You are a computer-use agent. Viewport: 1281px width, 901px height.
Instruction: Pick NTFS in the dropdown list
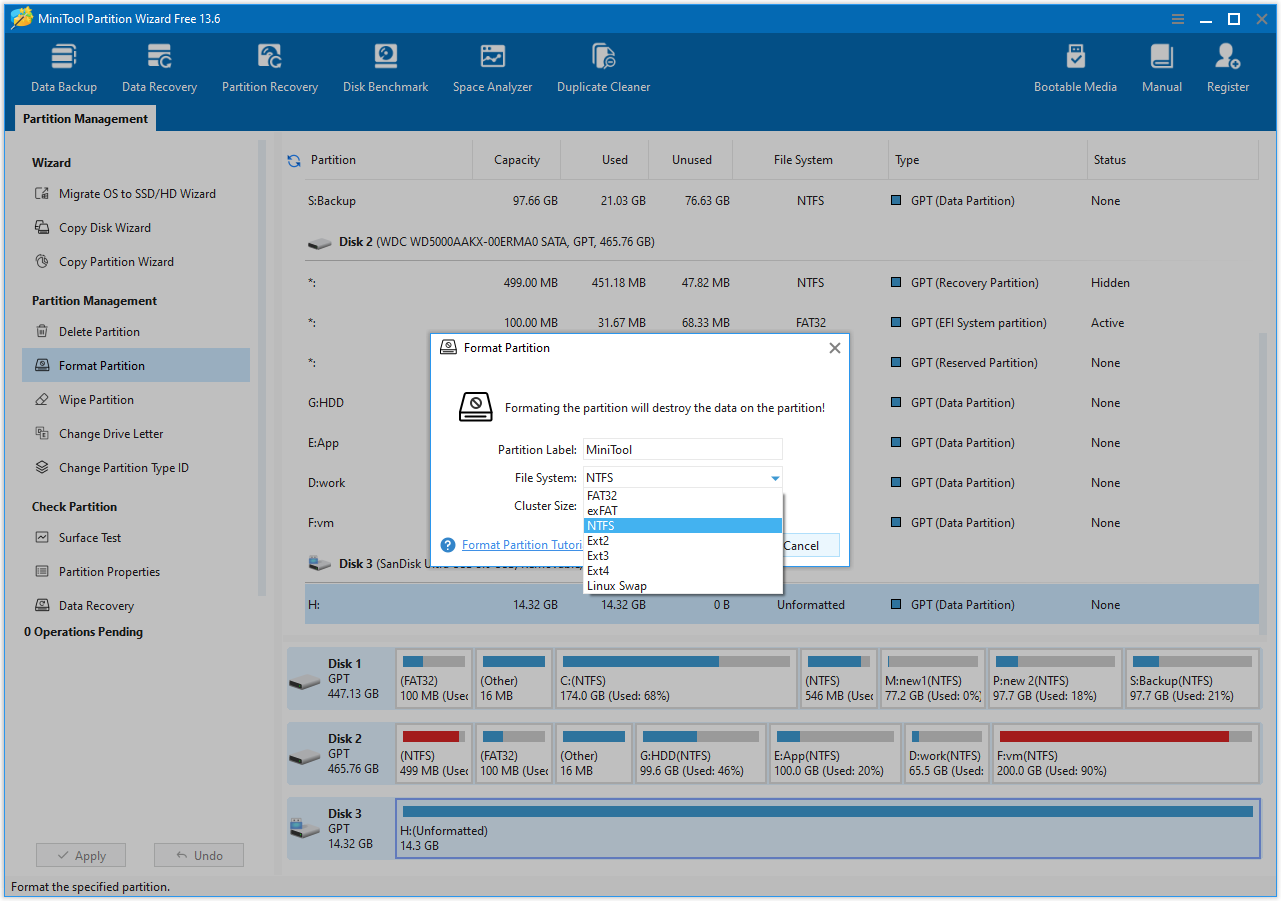[x=683, y=526]
